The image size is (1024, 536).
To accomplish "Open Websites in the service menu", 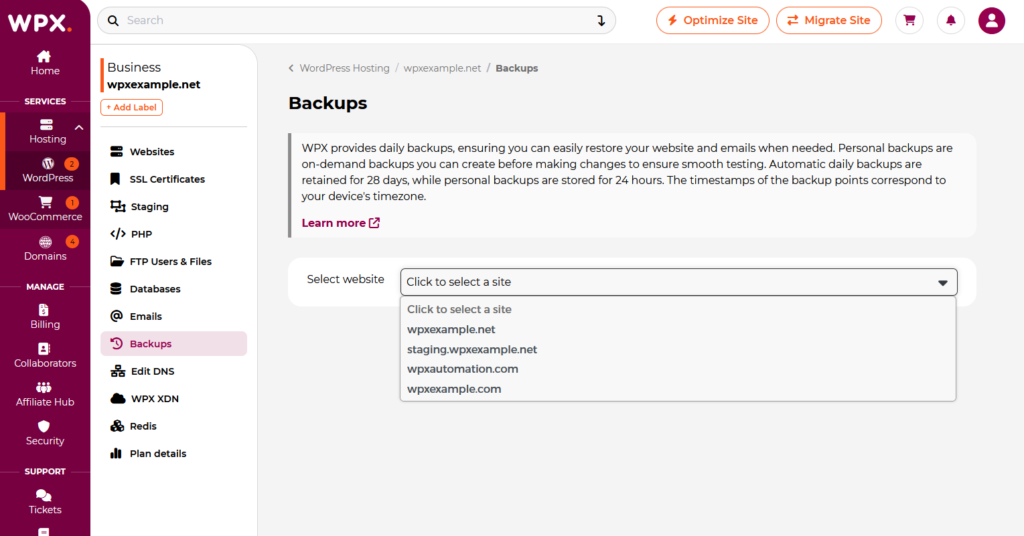I will (x=174, y=151).
